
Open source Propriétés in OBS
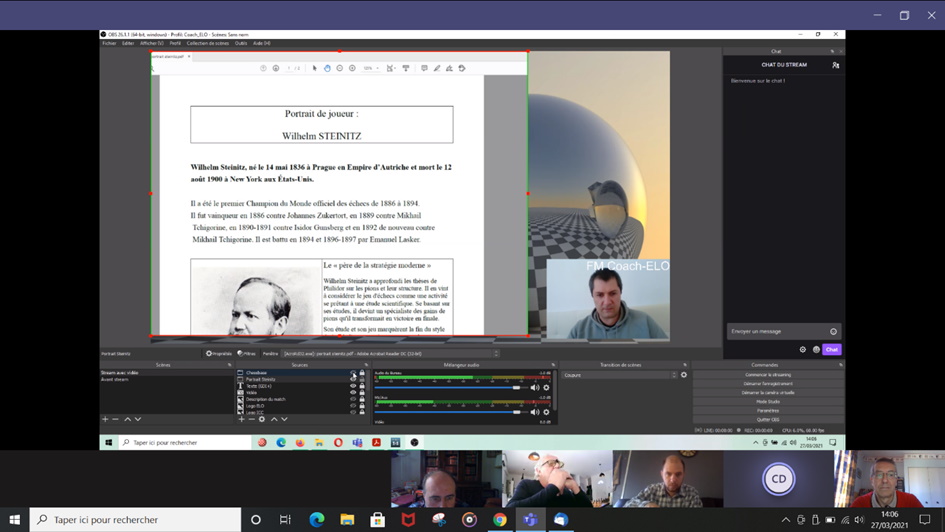point(219,354)
